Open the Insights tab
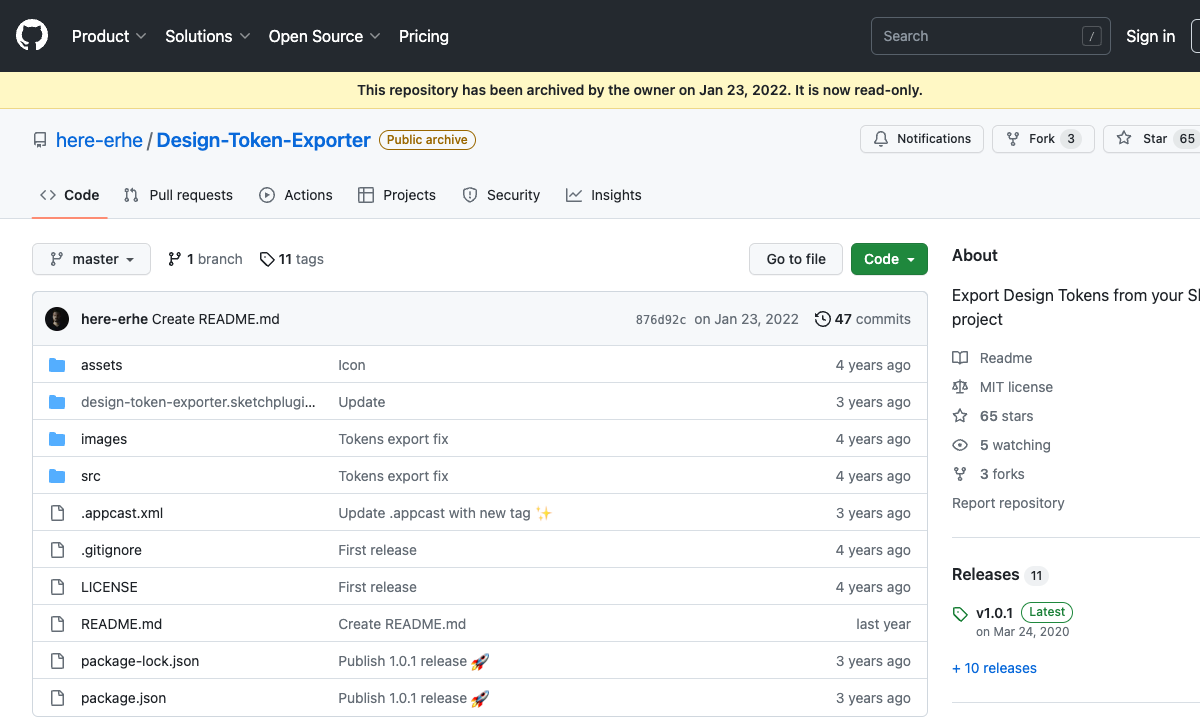 [604, 195]
